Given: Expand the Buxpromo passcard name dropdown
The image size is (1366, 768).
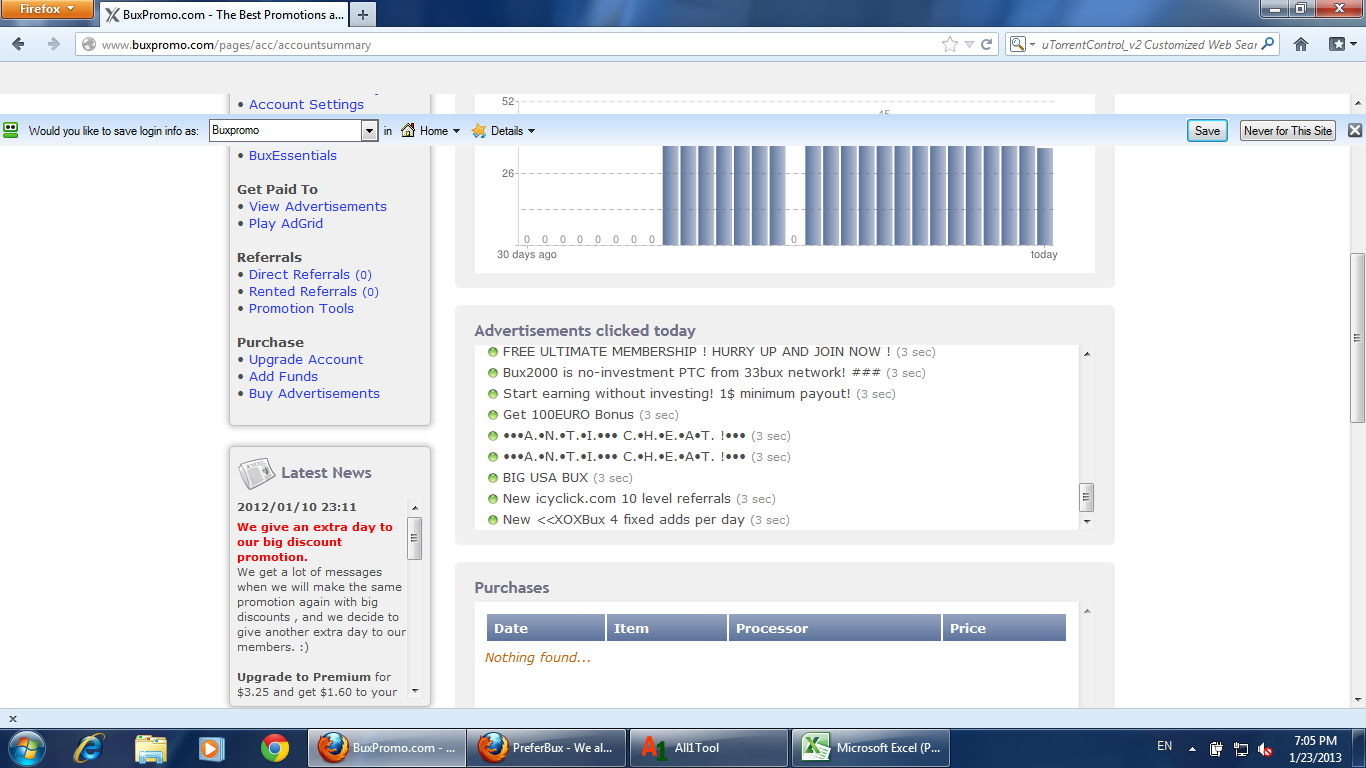Looking at the screenshot, I should click(369, 131).
